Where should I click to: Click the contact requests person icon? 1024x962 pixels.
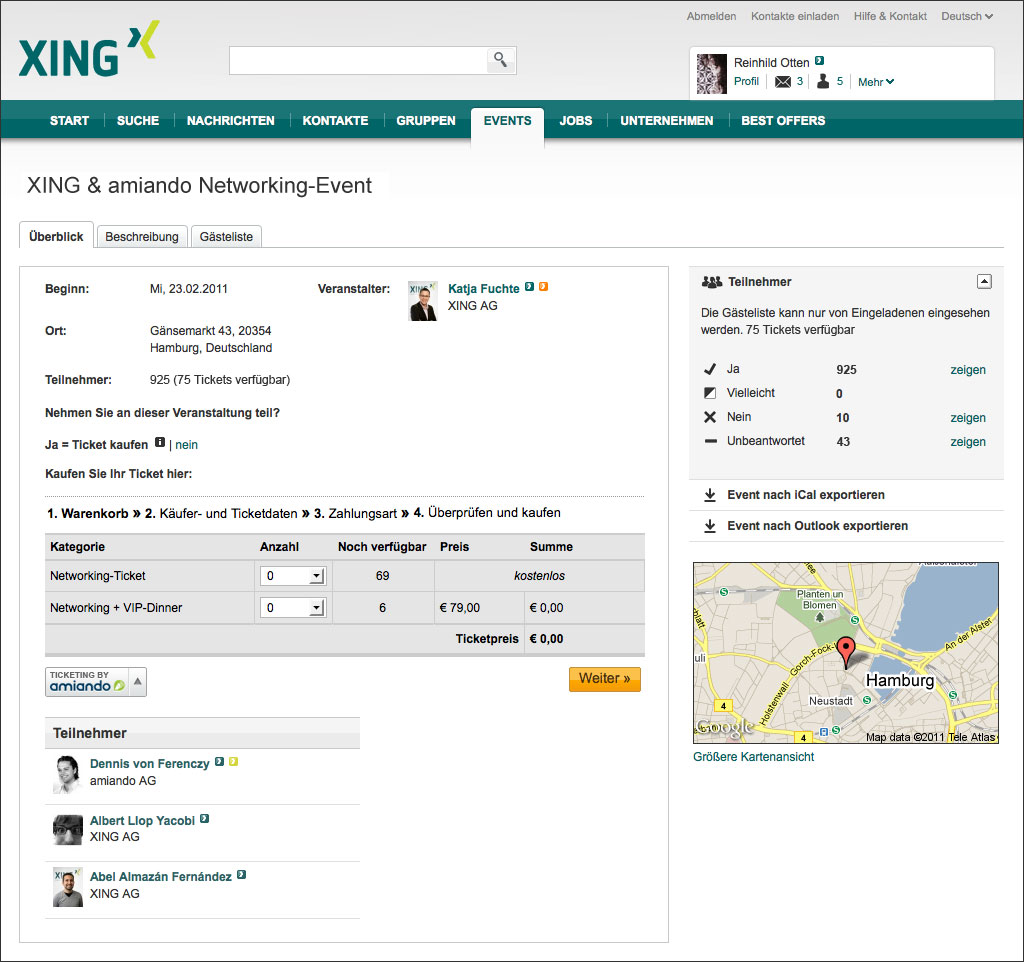pos(823,81)
